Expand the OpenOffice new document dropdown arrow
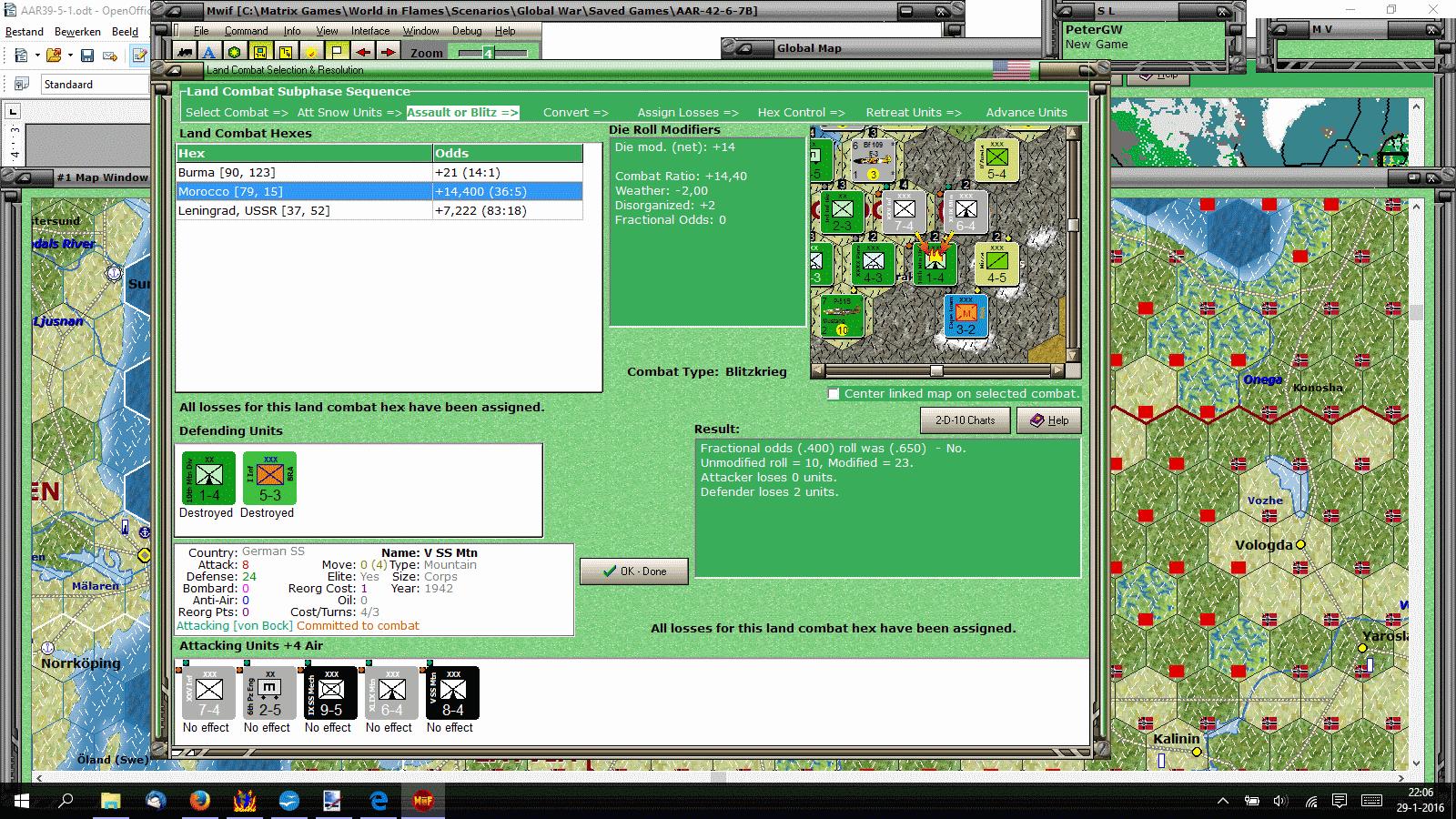Screen dimensions: 1456x819 click(37, 56)
